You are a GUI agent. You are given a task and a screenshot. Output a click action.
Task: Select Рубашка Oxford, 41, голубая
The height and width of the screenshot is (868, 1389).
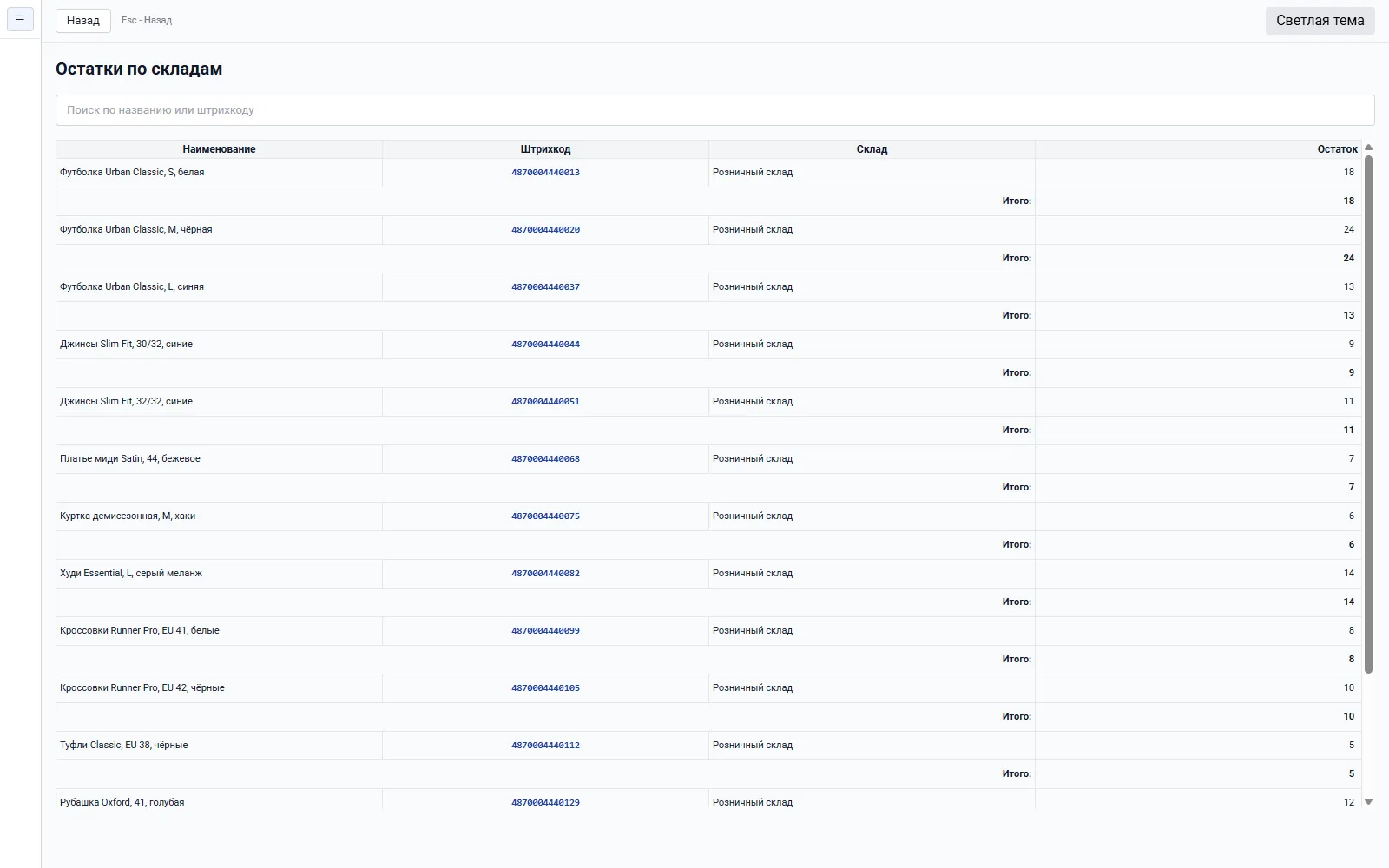click(x=122, y=803)
